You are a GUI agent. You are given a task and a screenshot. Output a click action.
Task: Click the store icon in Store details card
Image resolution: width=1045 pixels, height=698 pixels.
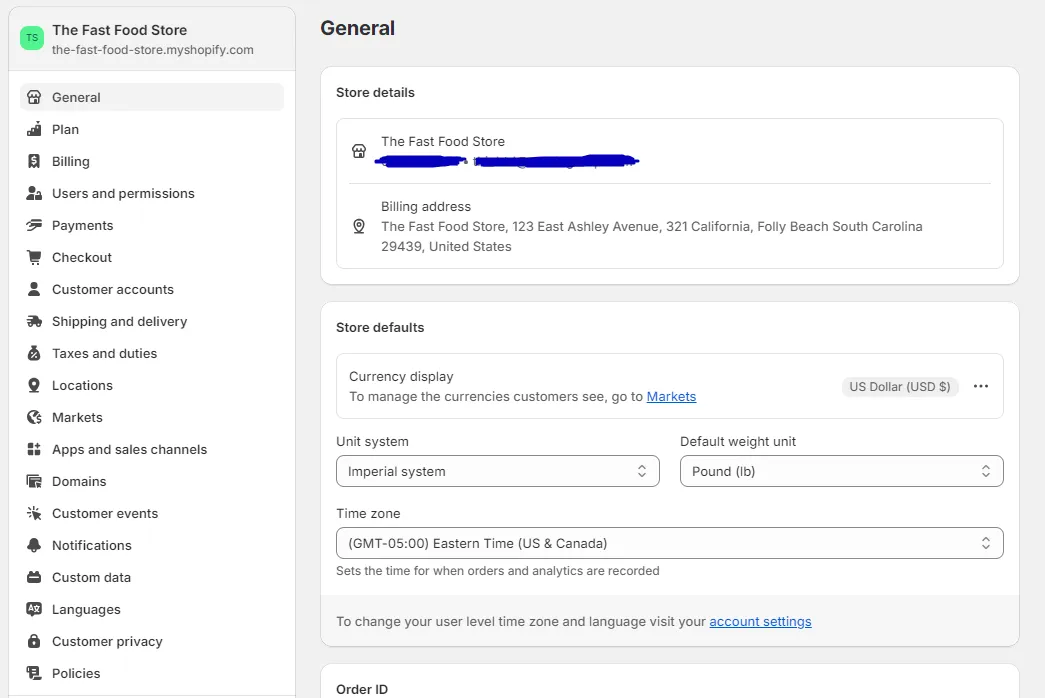coord(359,151)
